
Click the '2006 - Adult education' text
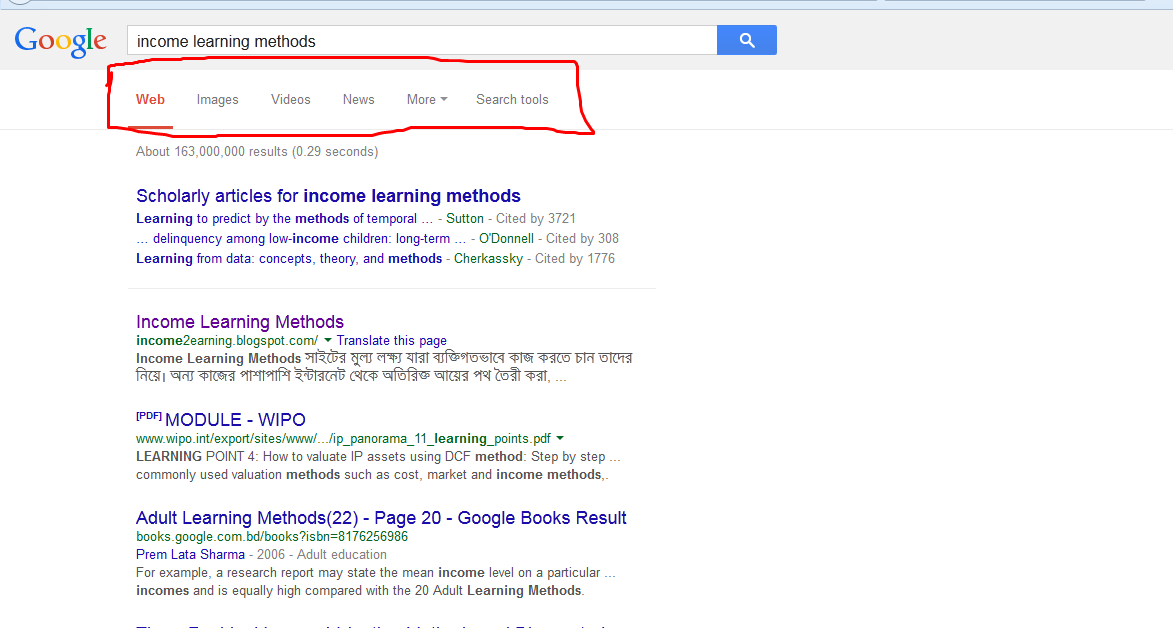[x=322, y=555]
